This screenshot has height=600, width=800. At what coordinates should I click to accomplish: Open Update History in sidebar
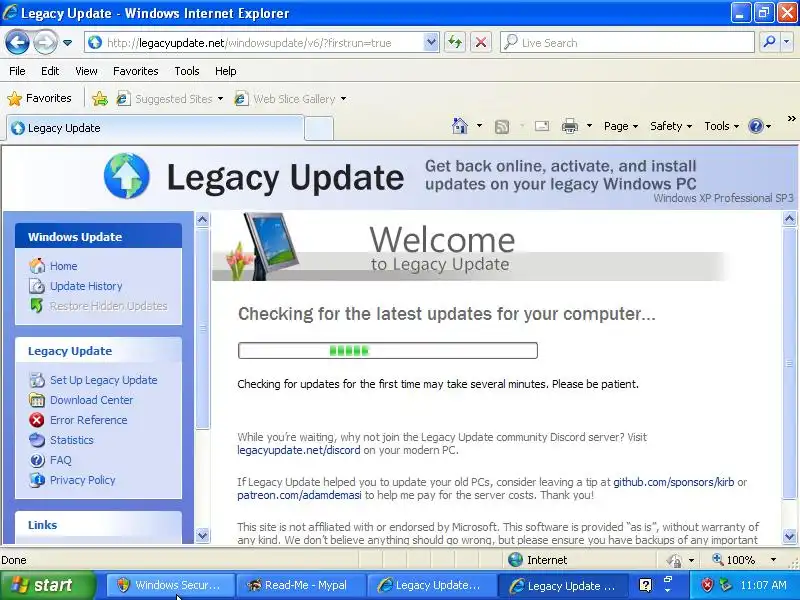coord(86,286)
